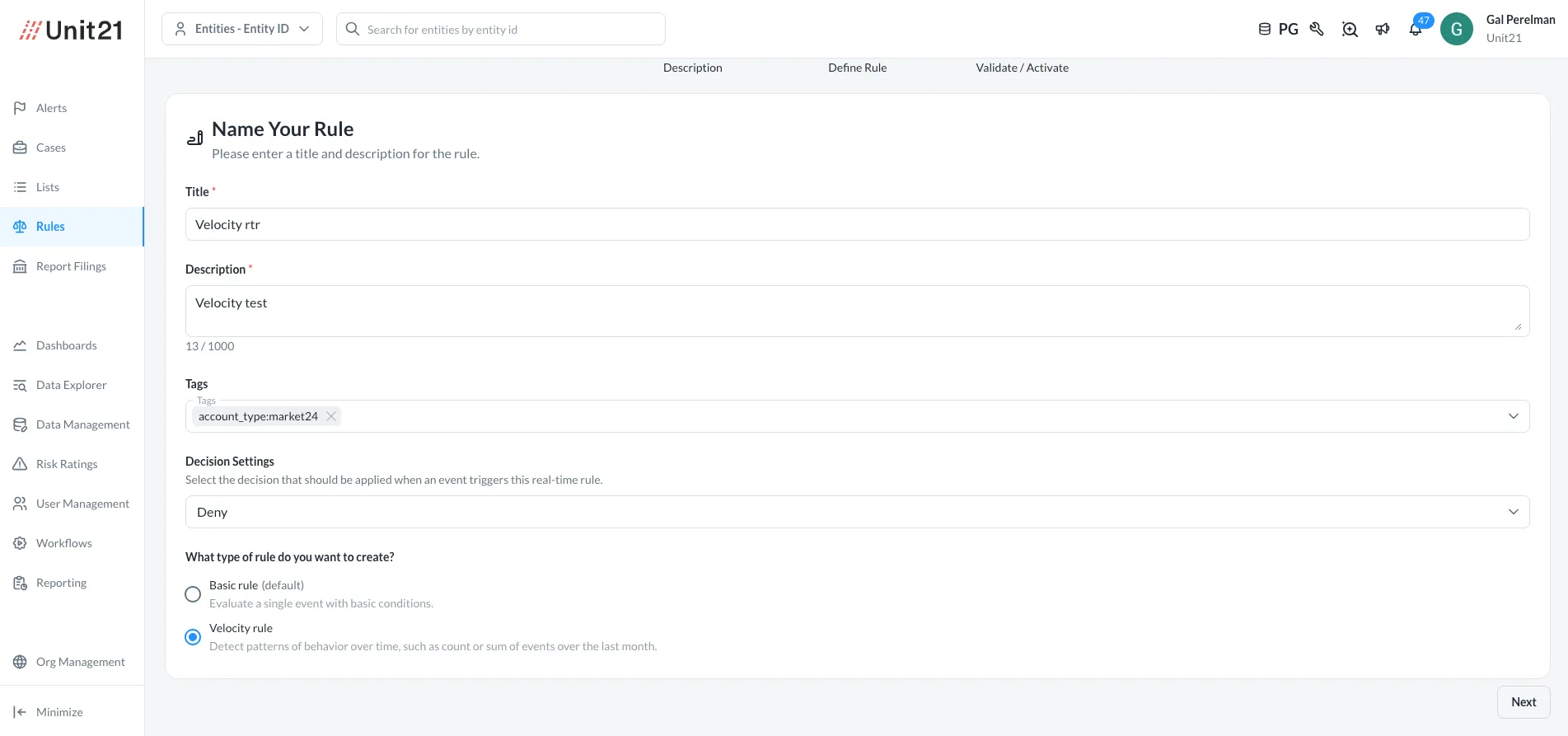Image resolution: width=1568 pixels, height=736 pixels.
Task: Open notifications bell with 47 badge
Action: (1416, 29)
